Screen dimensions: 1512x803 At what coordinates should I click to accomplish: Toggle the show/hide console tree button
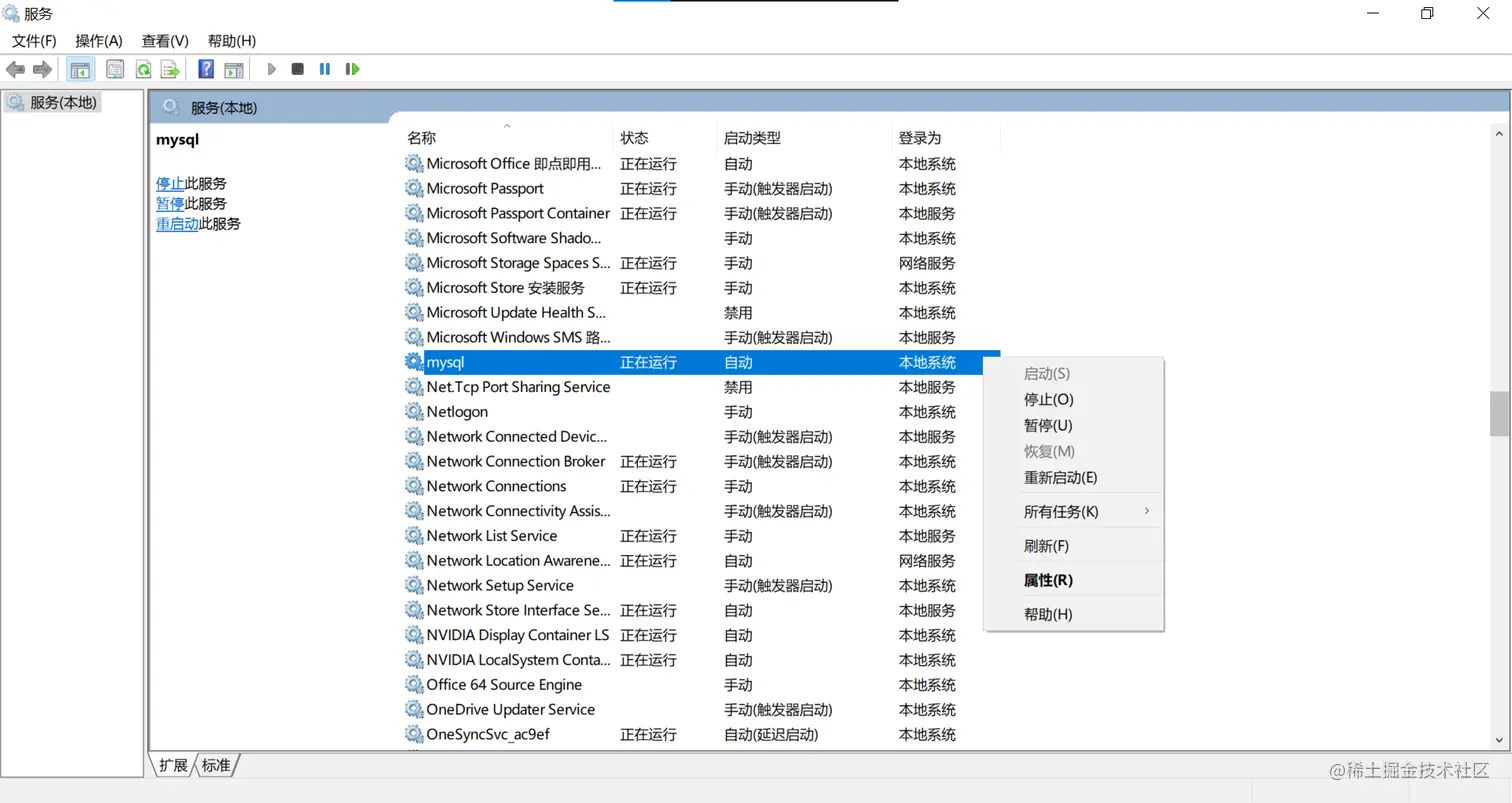pyautogui.click(x=80, y=69)
